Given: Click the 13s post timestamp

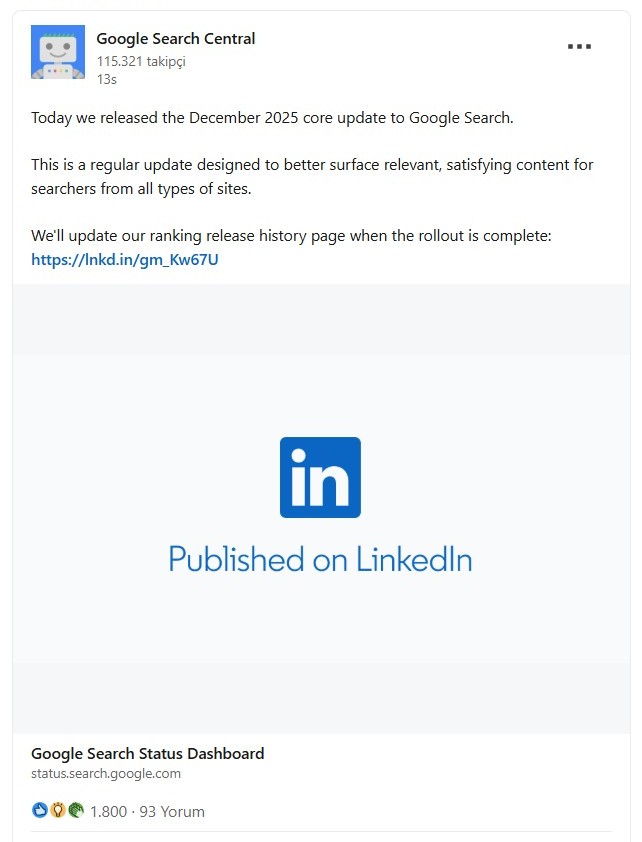Looking at the screenshot, I should (x=106, y=79).
